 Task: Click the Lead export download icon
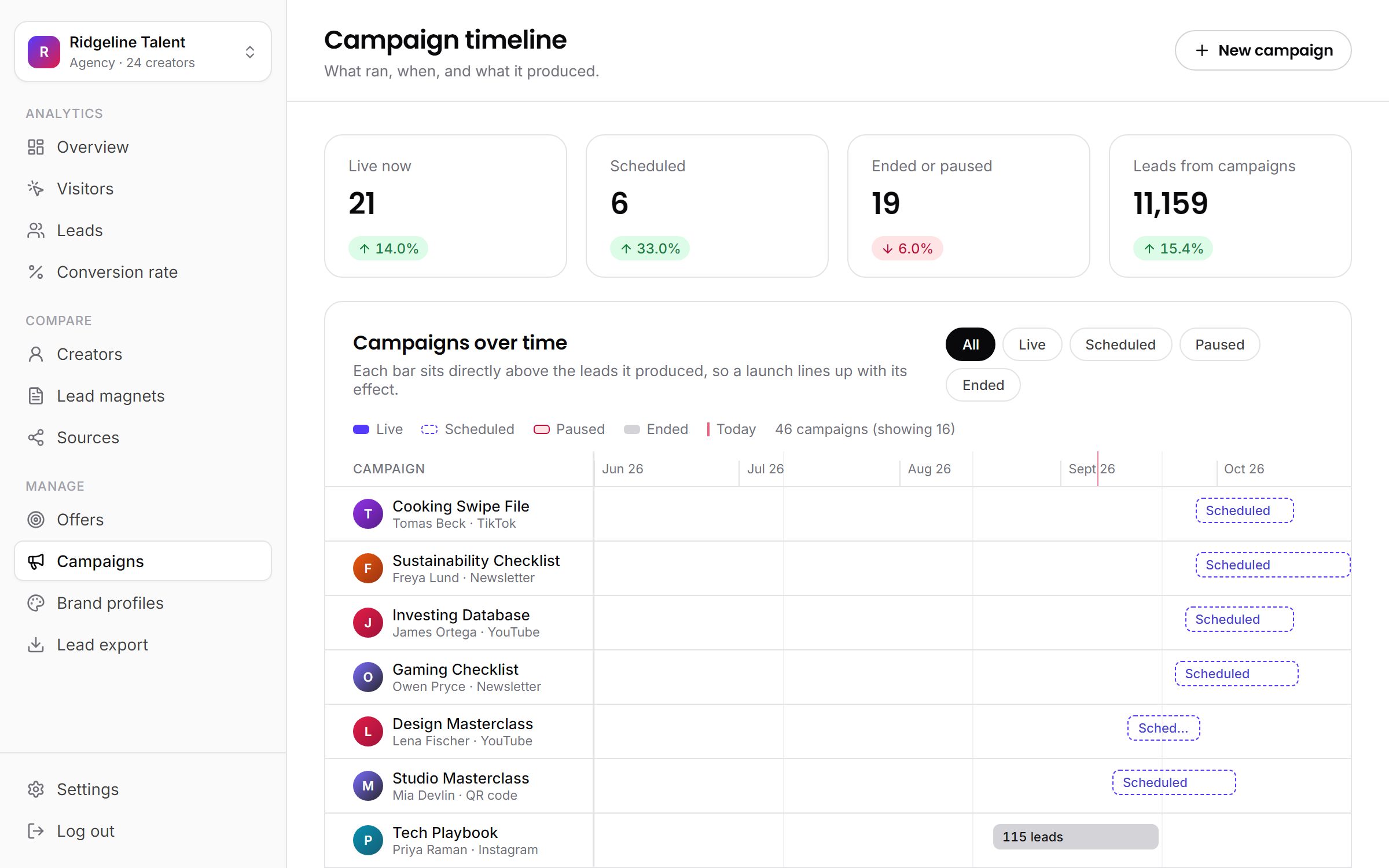(36, 645)
